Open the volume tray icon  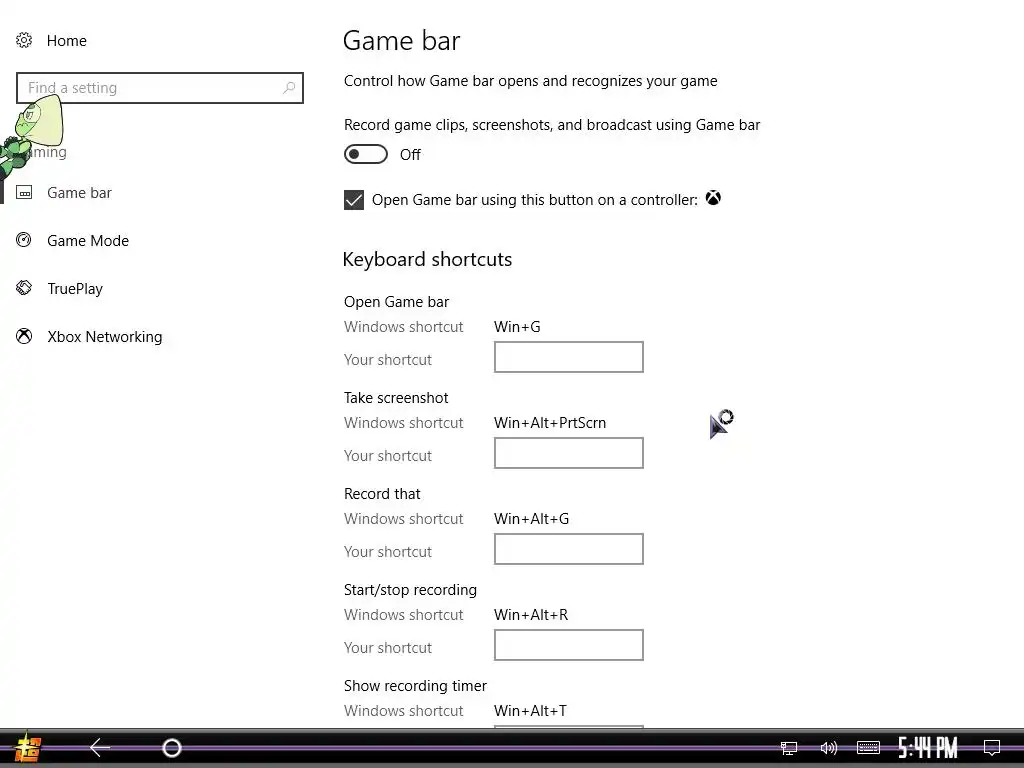point(828,748)
